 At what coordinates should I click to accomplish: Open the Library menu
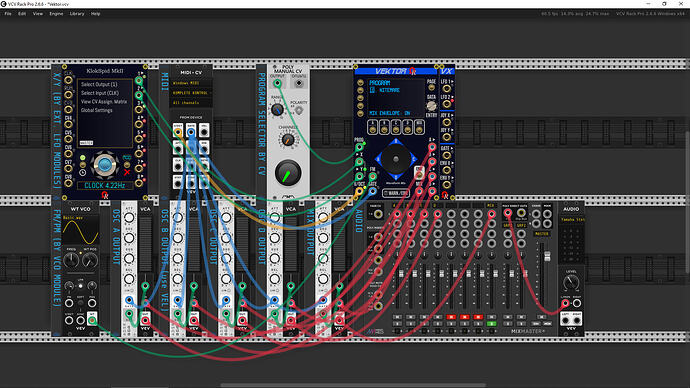[x=77, y=14]
